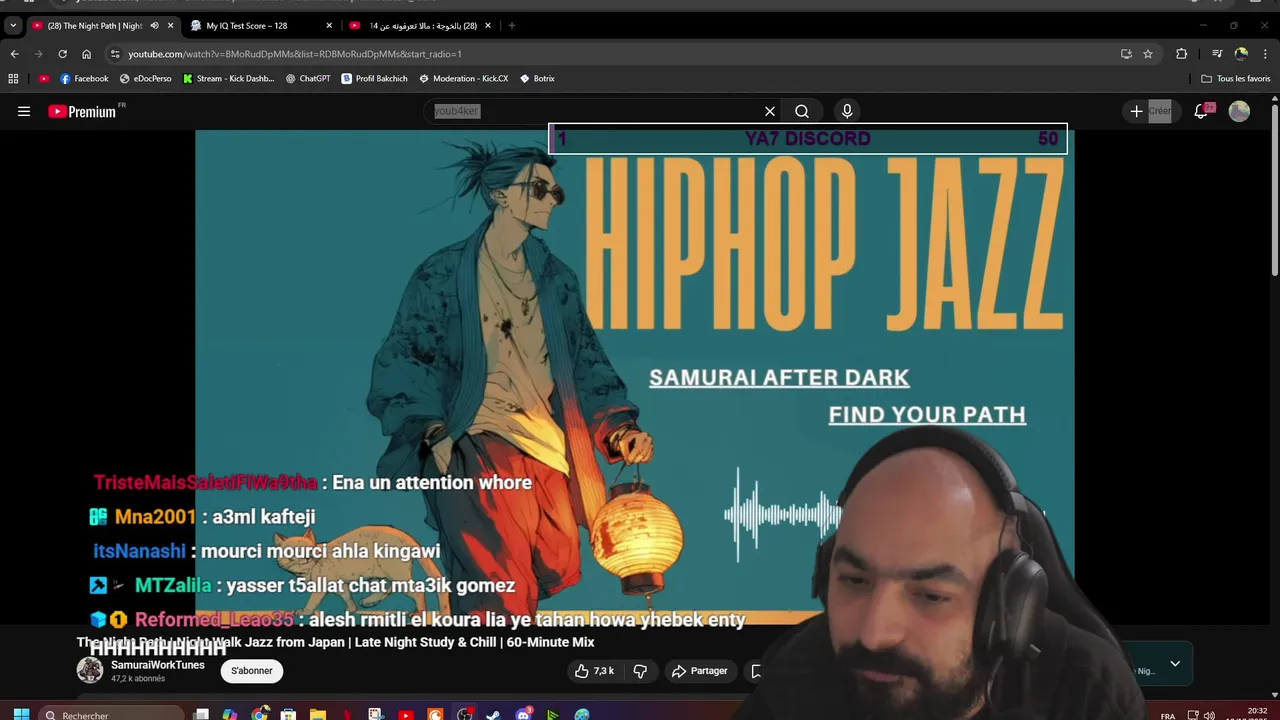Open Chrome from the taskbar
The height and width of the screenshot is (720, 1280).
click(x=260, y=714)
